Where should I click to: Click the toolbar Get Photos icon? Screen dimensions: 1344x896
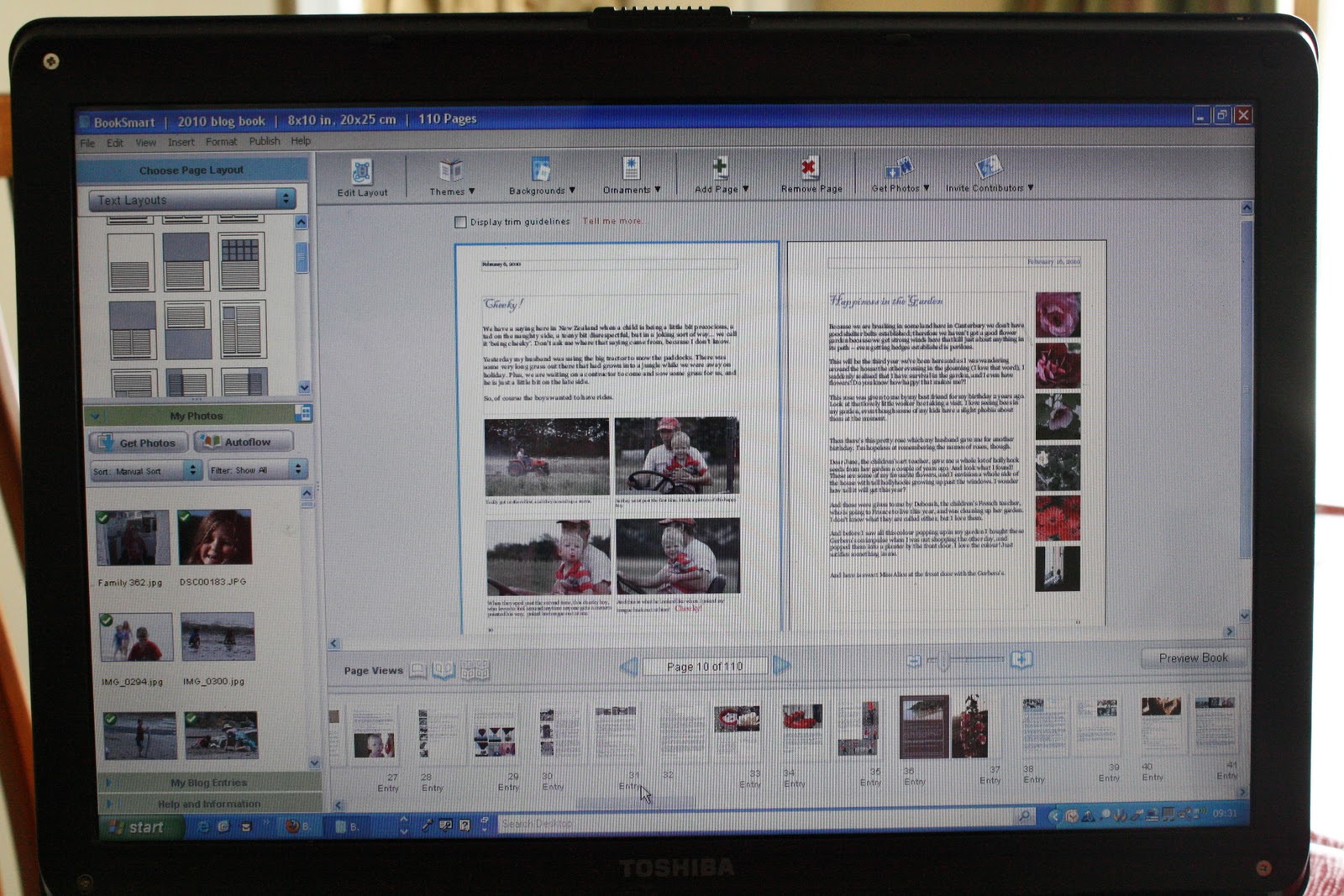899,168
